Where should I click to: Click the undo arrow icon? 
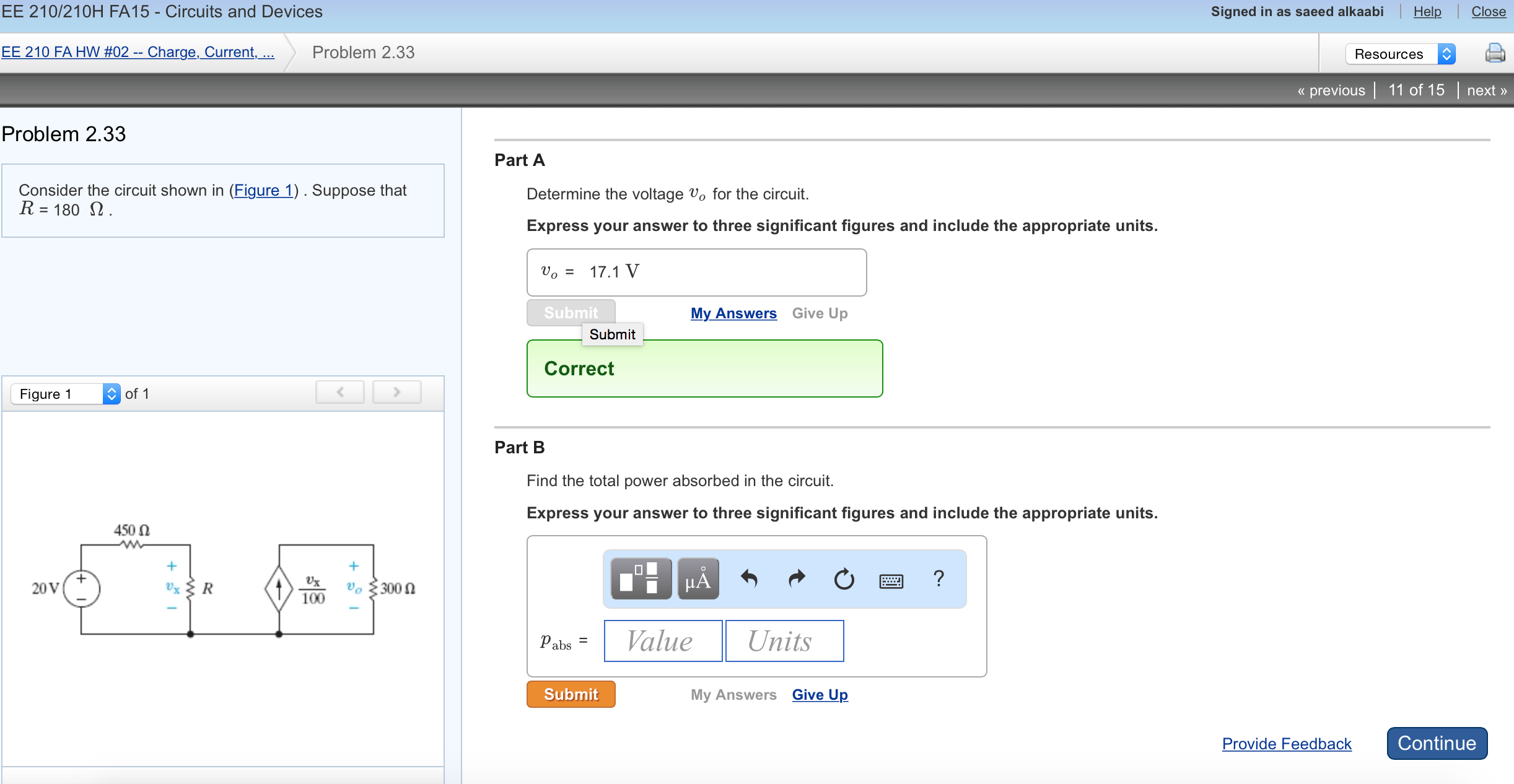[x=749, y=578]
